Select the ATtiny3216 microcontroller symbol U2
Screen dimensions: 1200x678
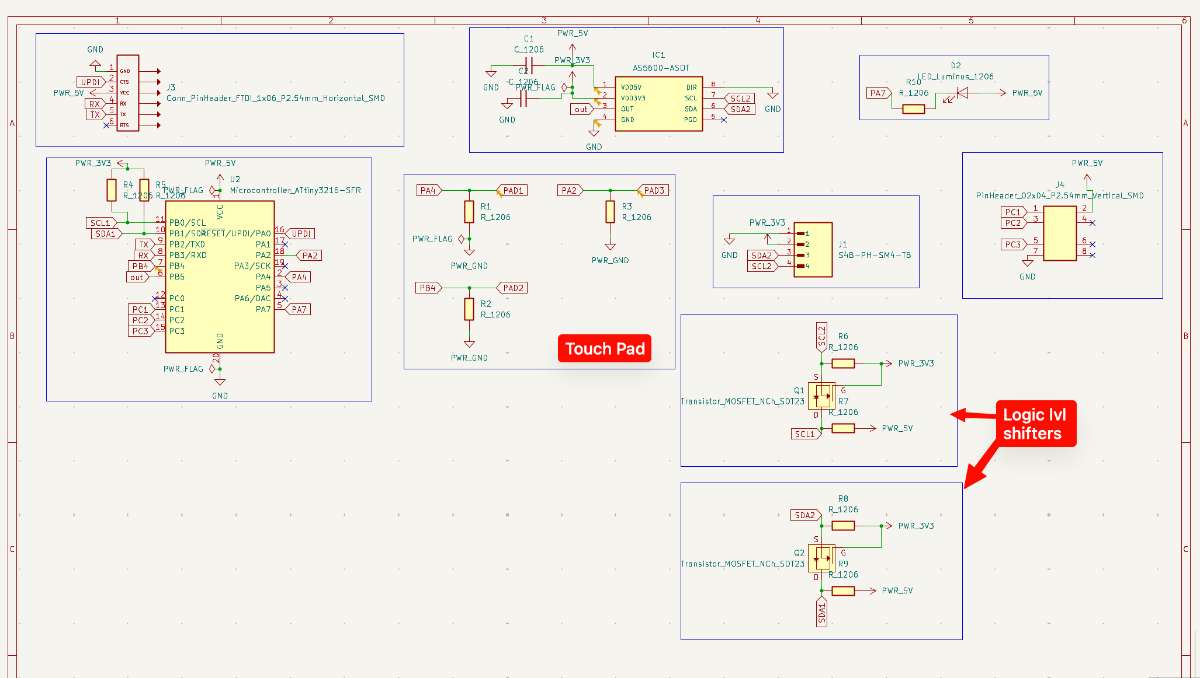220,277
